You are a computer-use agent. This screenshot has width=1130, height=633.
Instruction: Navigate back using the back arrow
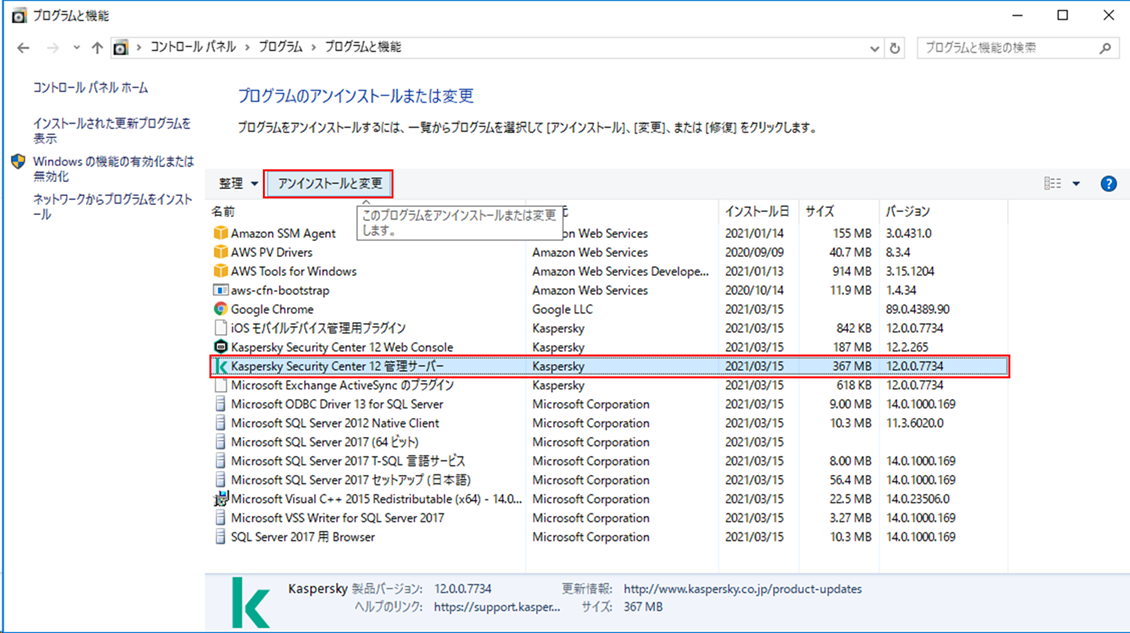click(x=22, y=46)
